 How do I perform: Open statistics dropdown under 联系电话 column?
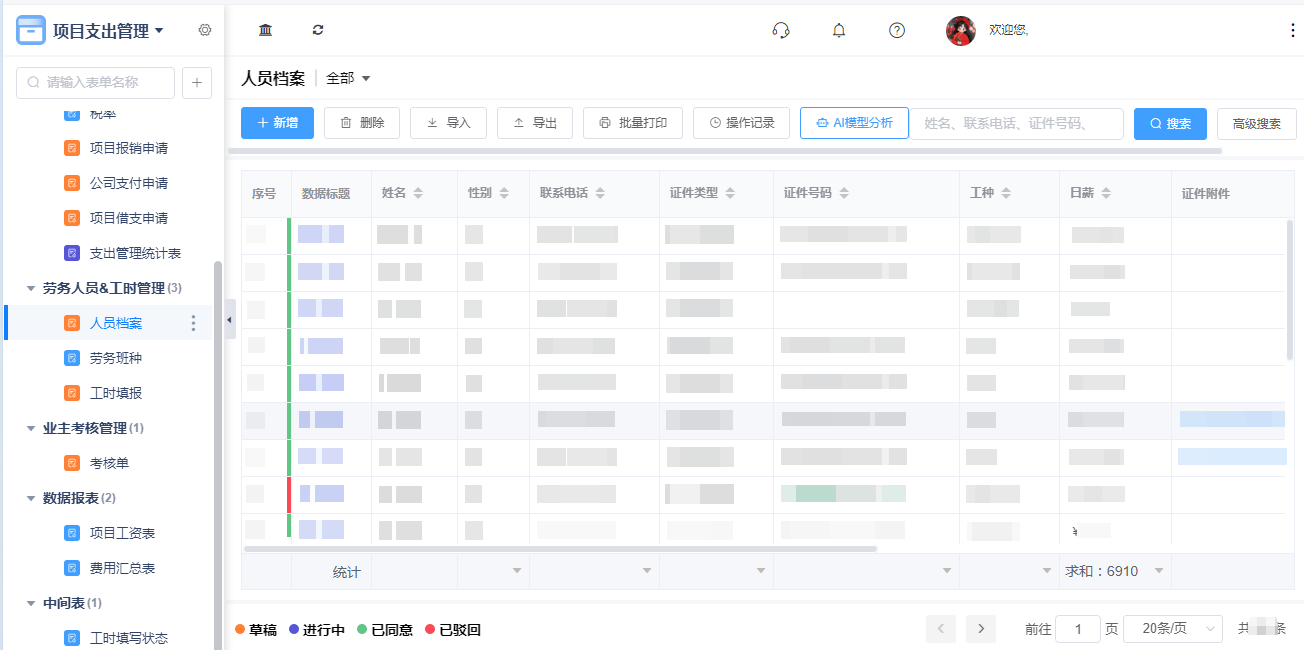click(x=647, y=571)
